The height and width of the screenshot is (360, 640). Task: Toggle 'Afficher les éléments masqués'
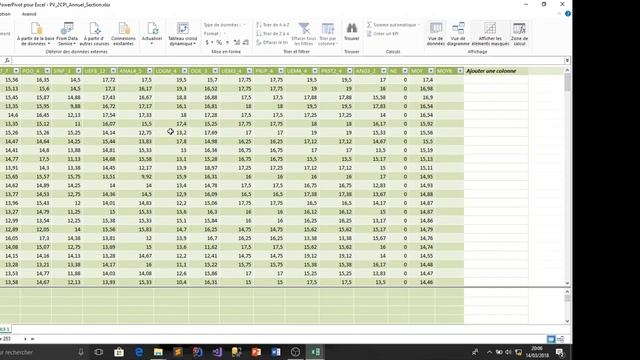click(x=490, y=33)
